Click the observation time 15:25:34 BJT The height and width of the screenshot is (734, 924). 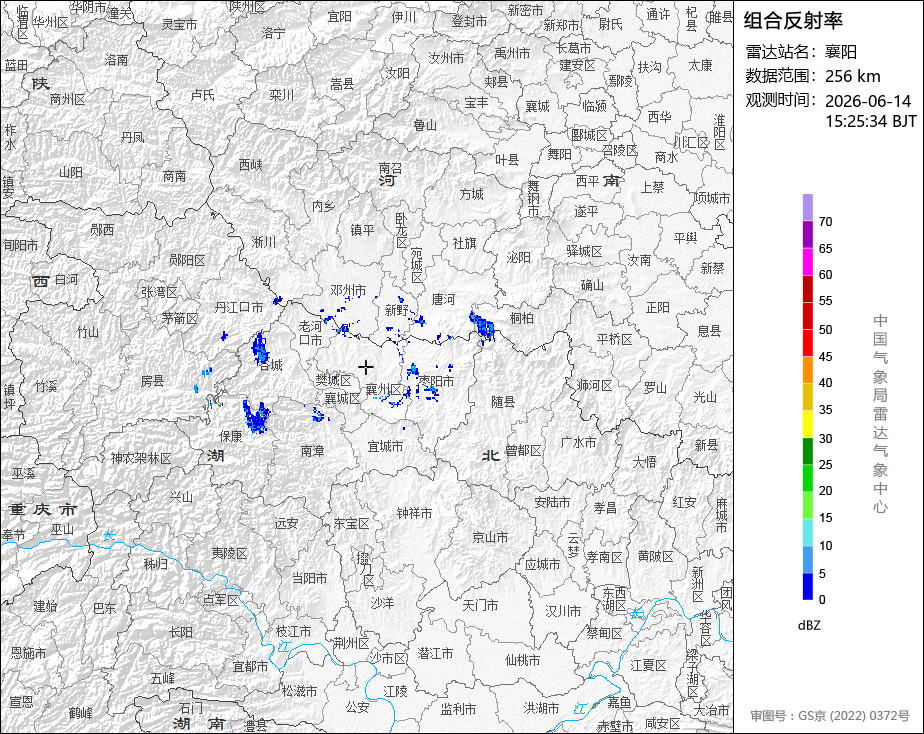tap(871, 121)
